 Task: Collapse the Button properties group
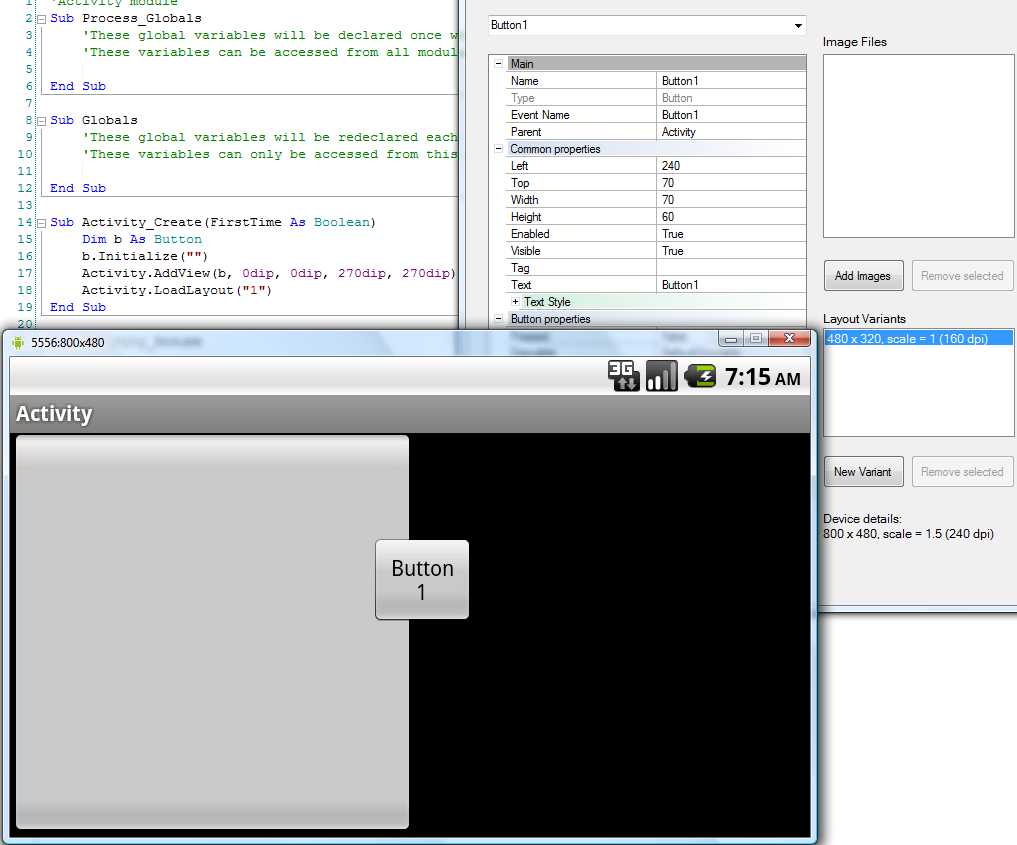[x=498, y=318]
